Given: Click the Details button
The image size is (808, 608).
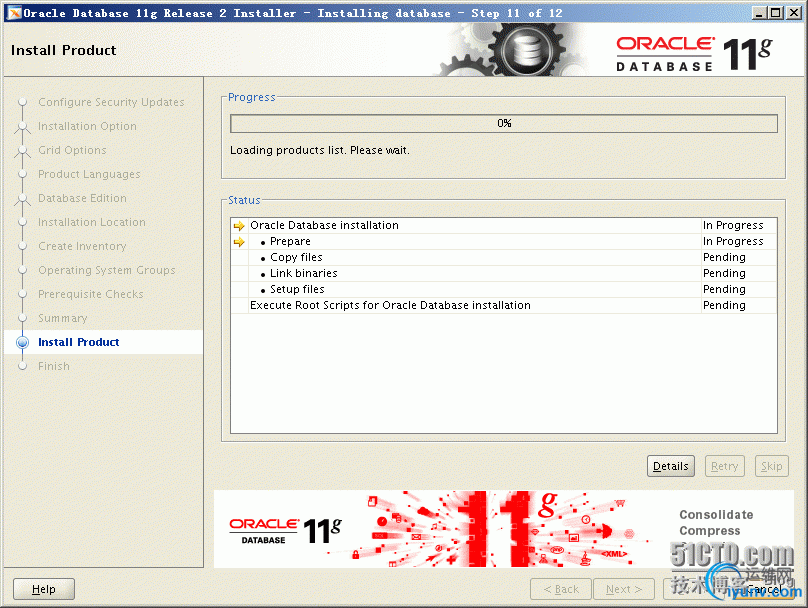Looking at the screenshot, I should 670,466.
